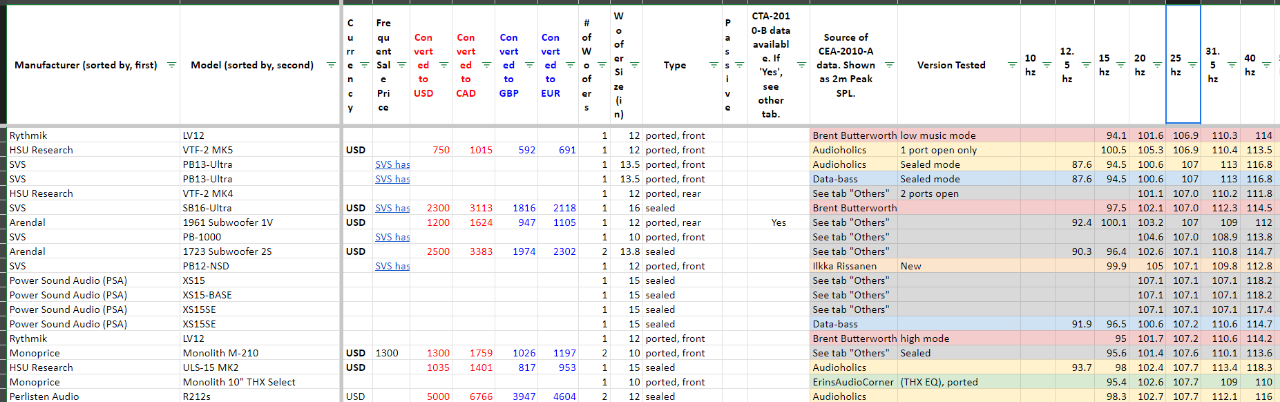Image resolution: width=1280 pixels, height=402 pixels.
Task: Select the 'PB12-NSD' model cell
Action: [x=262, y=266]
